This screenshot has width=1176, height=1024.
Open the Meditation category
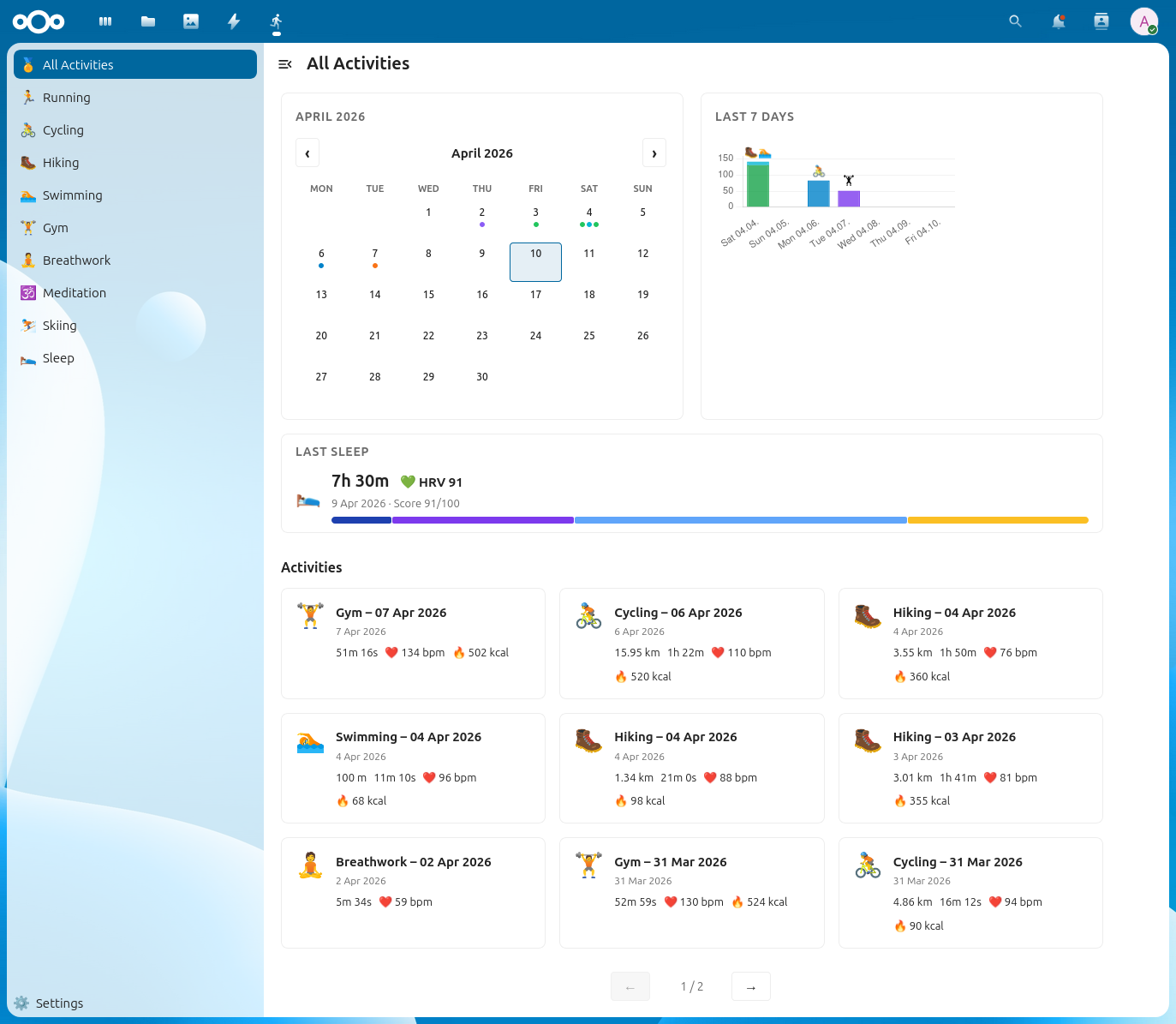tap(73, 292)
